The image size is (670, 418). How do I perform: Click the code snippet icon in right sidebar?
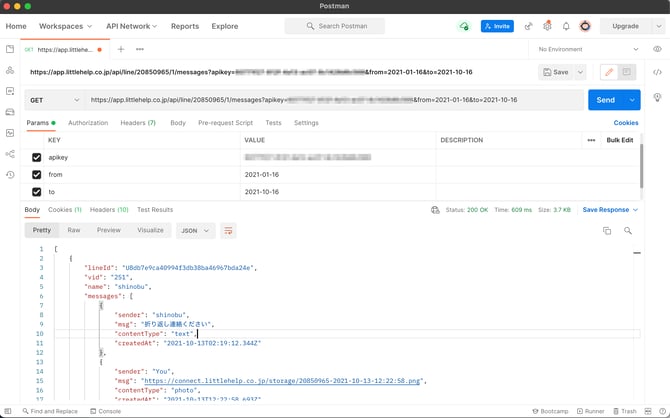[x=657, y=72]
